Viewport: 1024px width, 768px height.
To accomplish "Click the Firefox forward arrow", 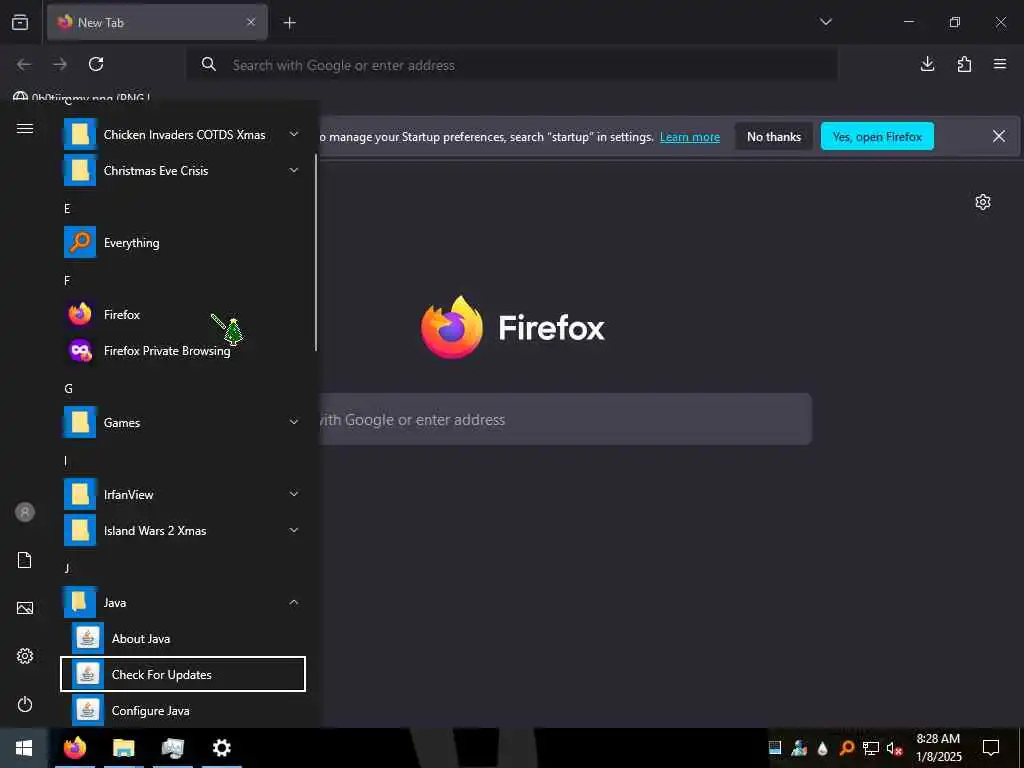I will pos(60,64).
